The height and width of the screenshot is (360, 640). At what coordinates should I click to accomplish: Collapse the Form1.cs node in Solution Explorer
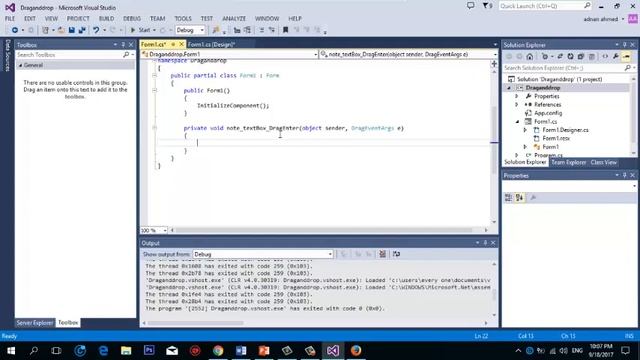coord(517,122)
